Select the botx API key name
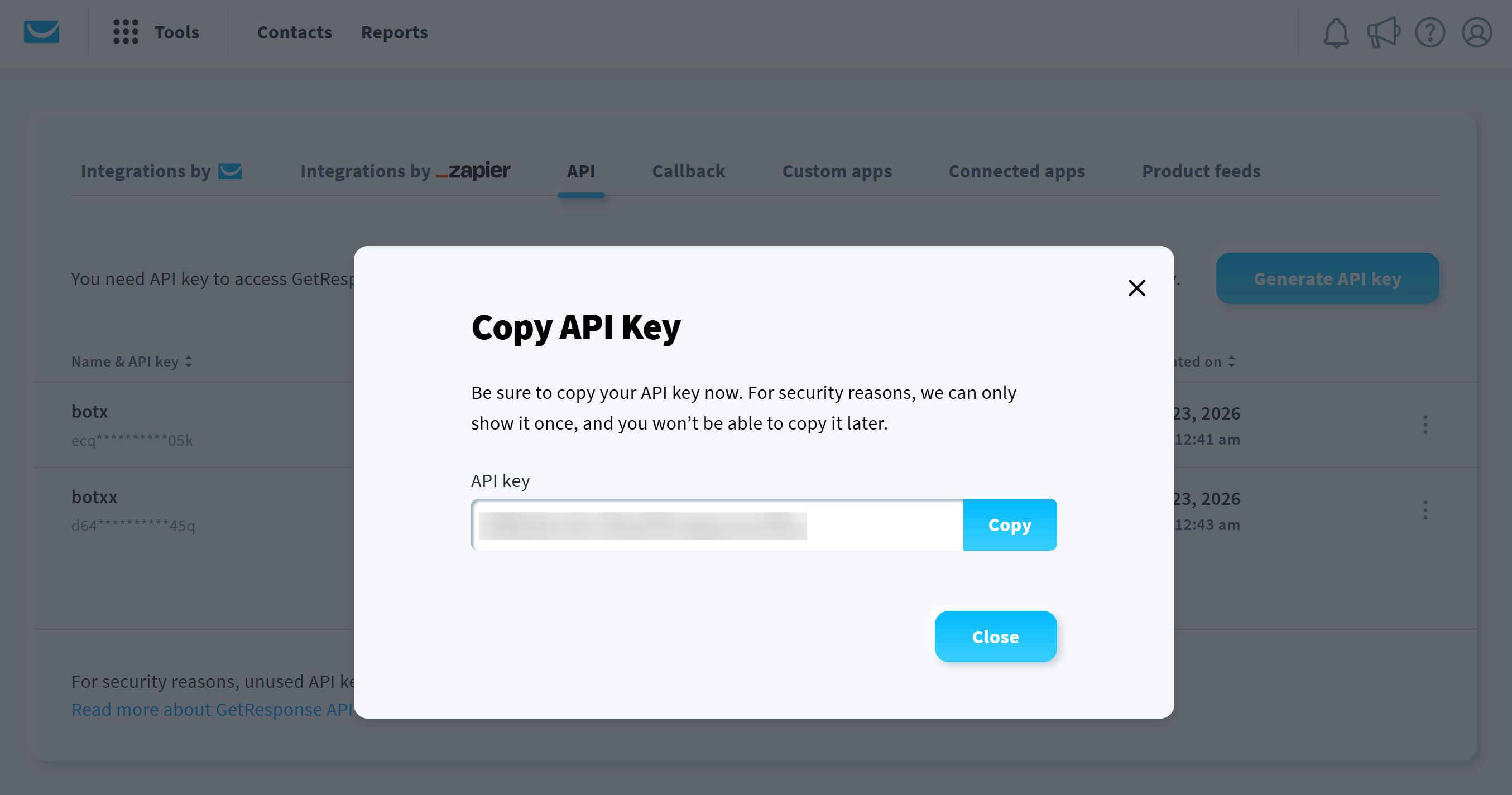 pyautogui.click(x=90, y=412)
